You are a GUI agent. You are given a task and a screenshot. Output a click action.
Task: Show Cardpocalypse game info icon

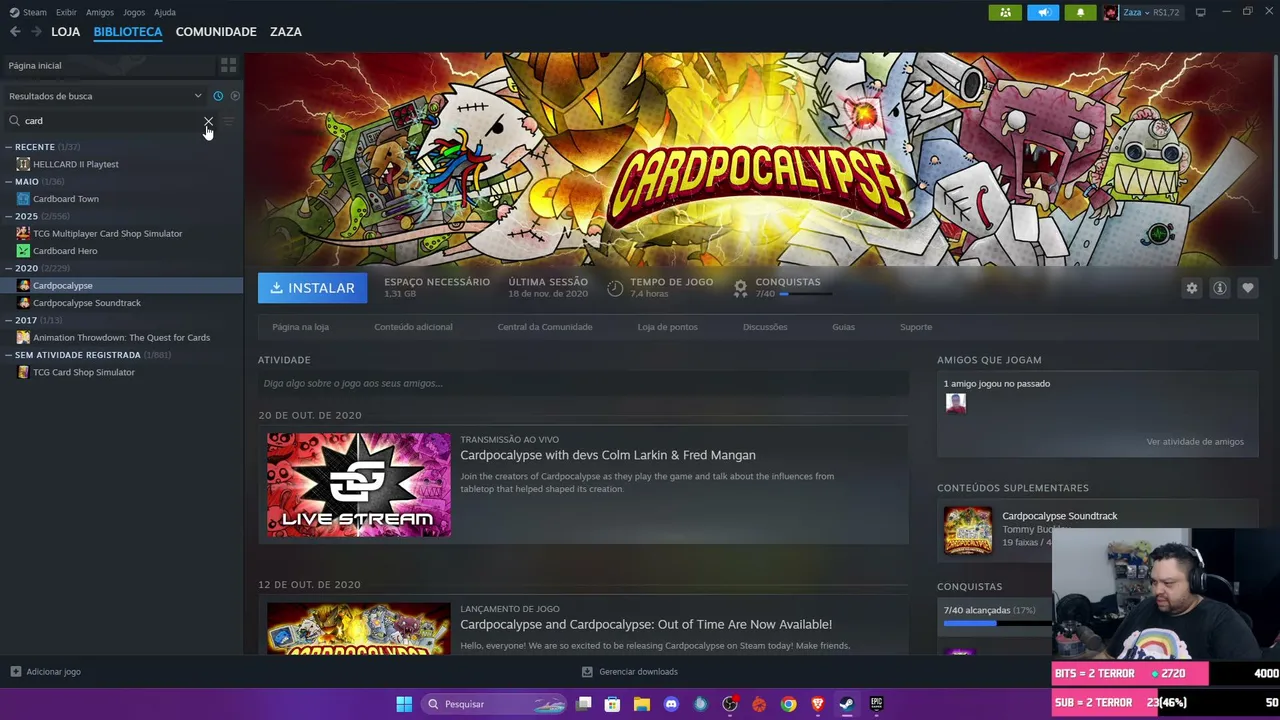tap(1219, 288)
